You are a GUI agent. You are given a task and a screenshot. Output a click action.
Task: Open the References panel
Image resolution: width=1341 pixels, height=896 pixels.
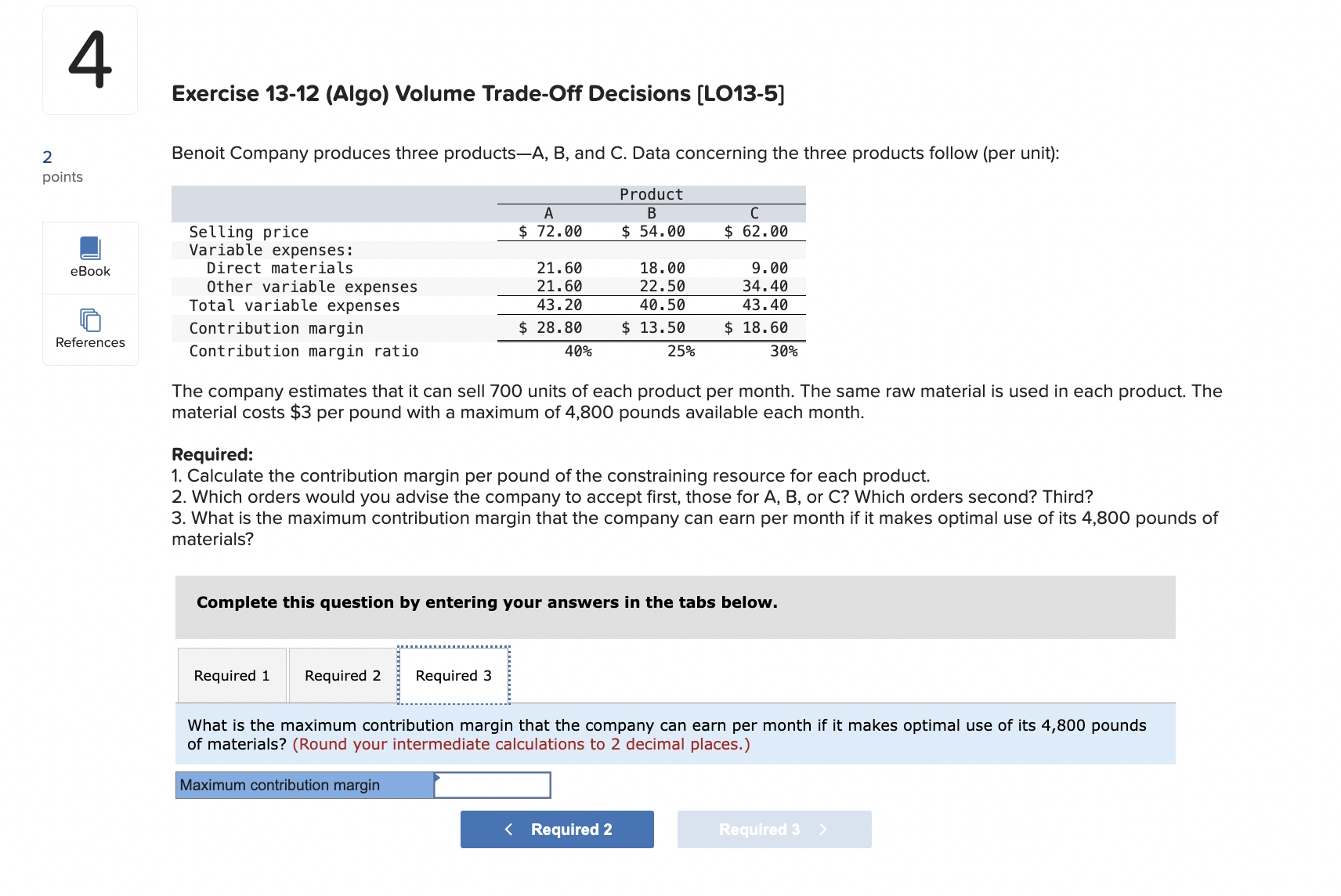(x=89, y=330)
